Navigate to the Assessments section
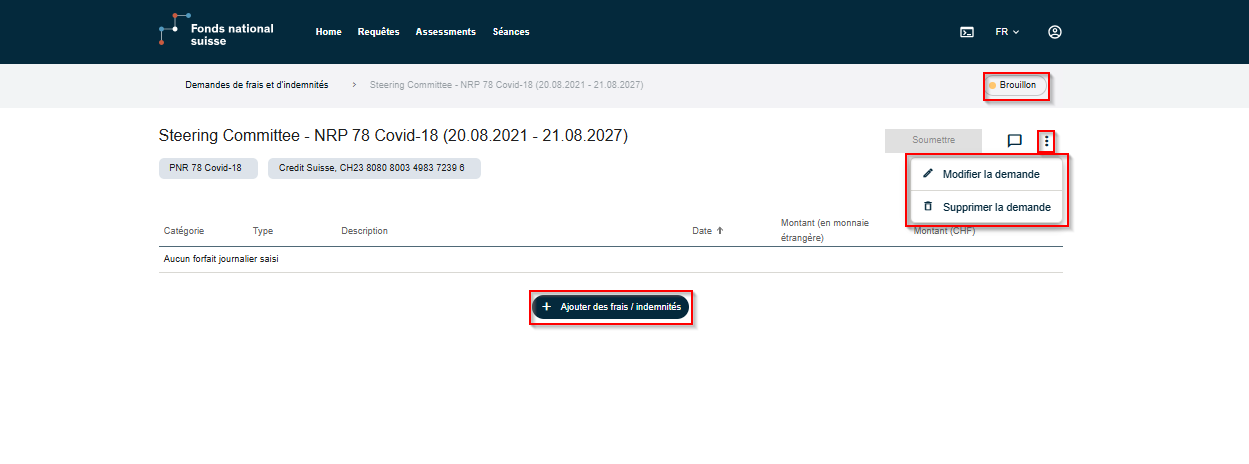 tap(445, 32)
